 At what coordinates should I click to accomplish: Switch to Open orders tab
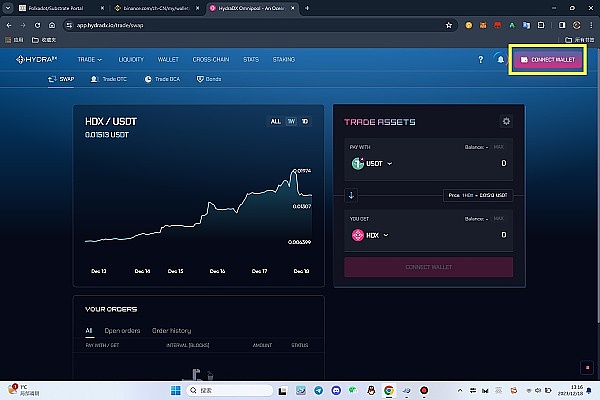[x=121, y=330]
